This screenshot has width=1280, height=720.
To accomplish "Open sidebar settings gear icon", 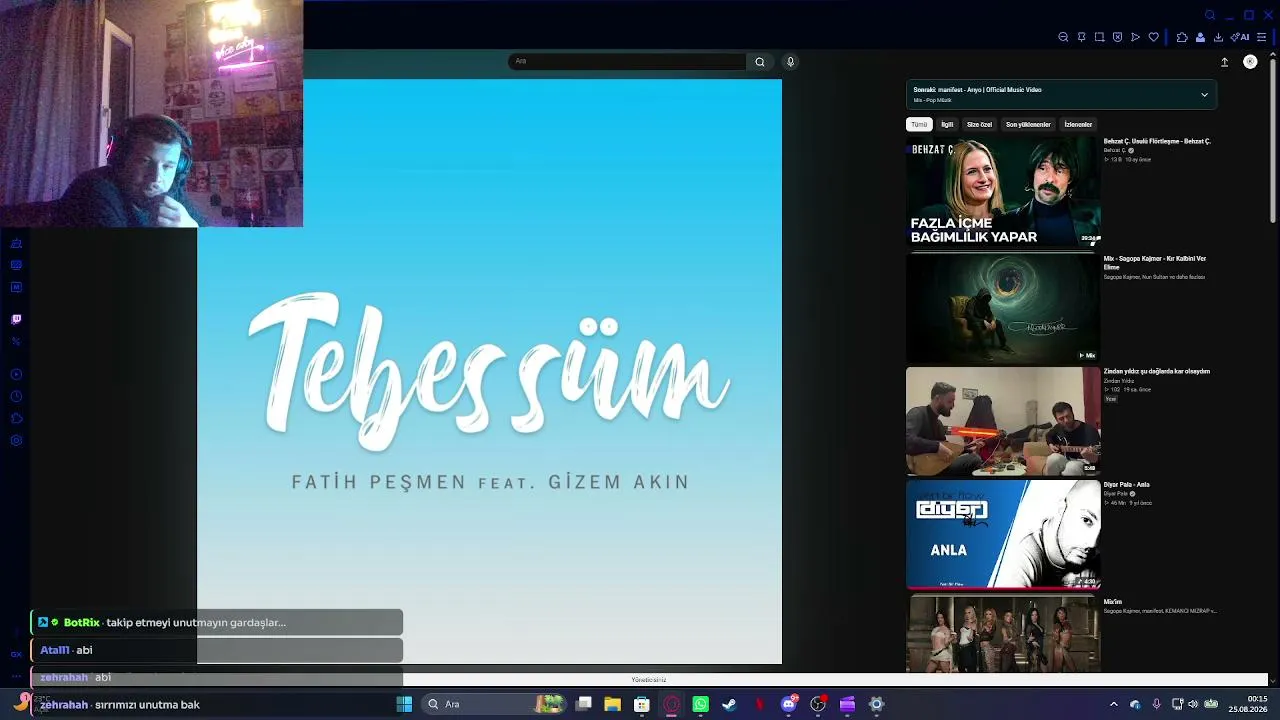I will tap(16, 441).
